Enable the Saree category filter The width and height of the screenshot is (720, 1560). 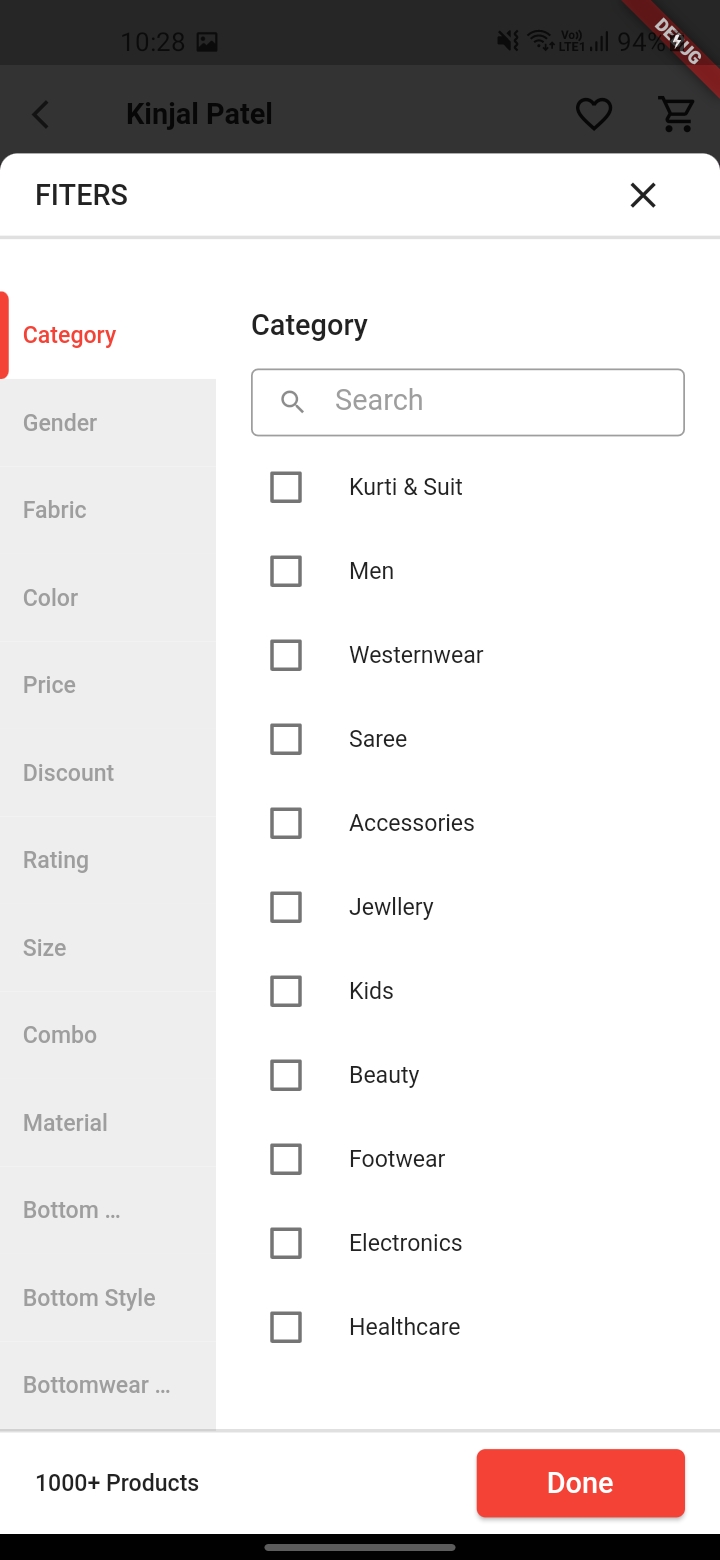click(x=286, y=739)
